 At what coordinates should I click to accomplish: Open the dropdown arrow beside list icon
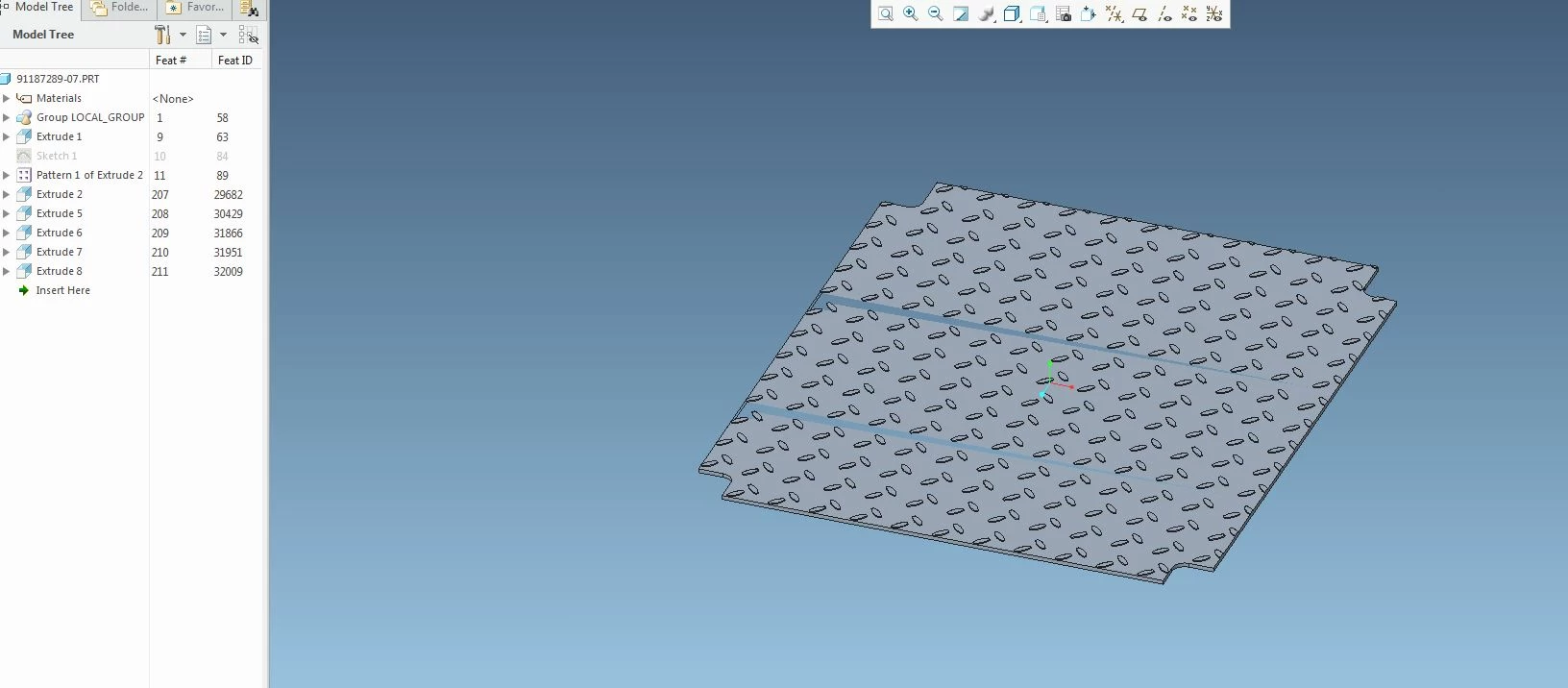point(223,35)
